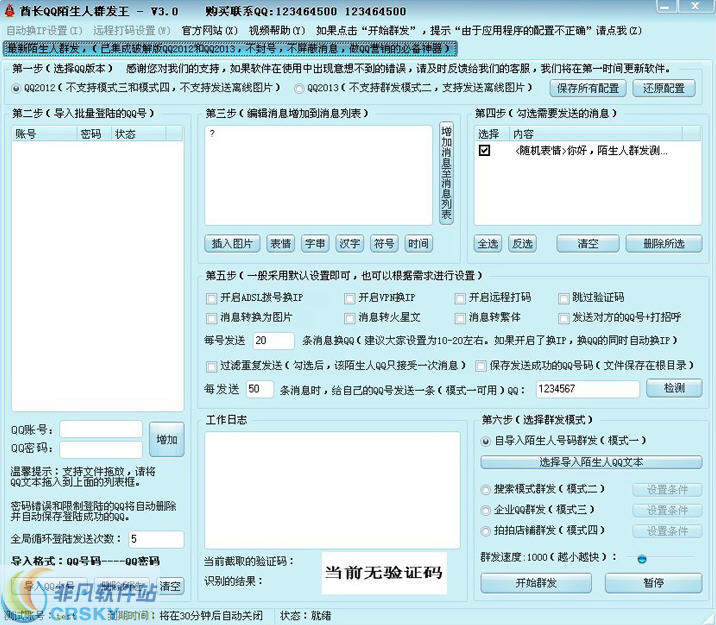This screenshot has width=716, height=625.
Task: Click the 表情 button
Action: click(x=280, y=244)
